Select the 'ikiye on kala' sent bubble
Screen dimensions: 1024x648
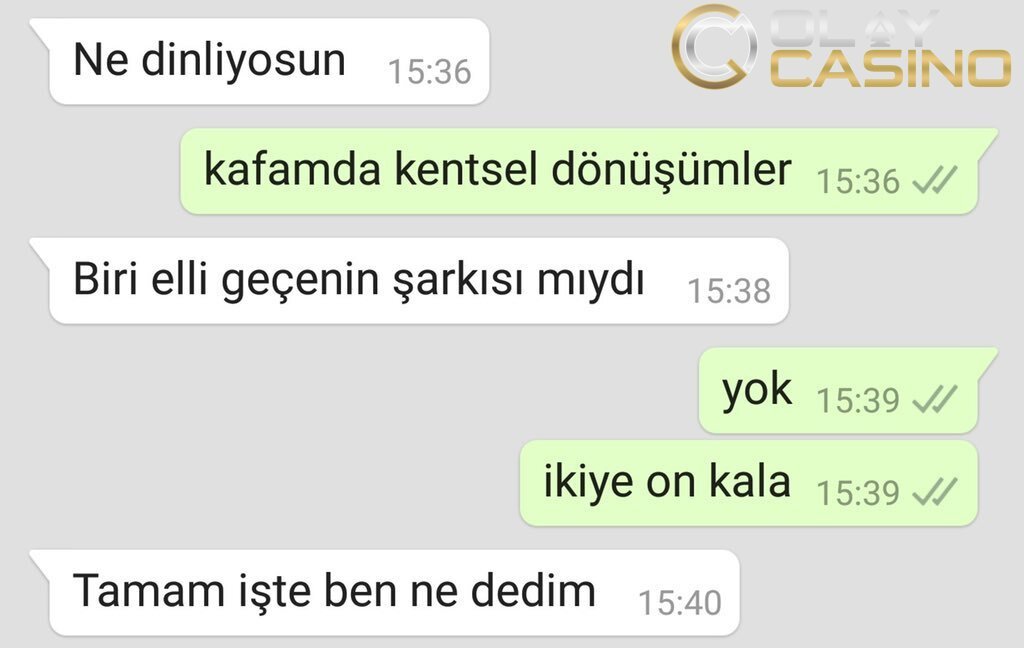(749, 483)
